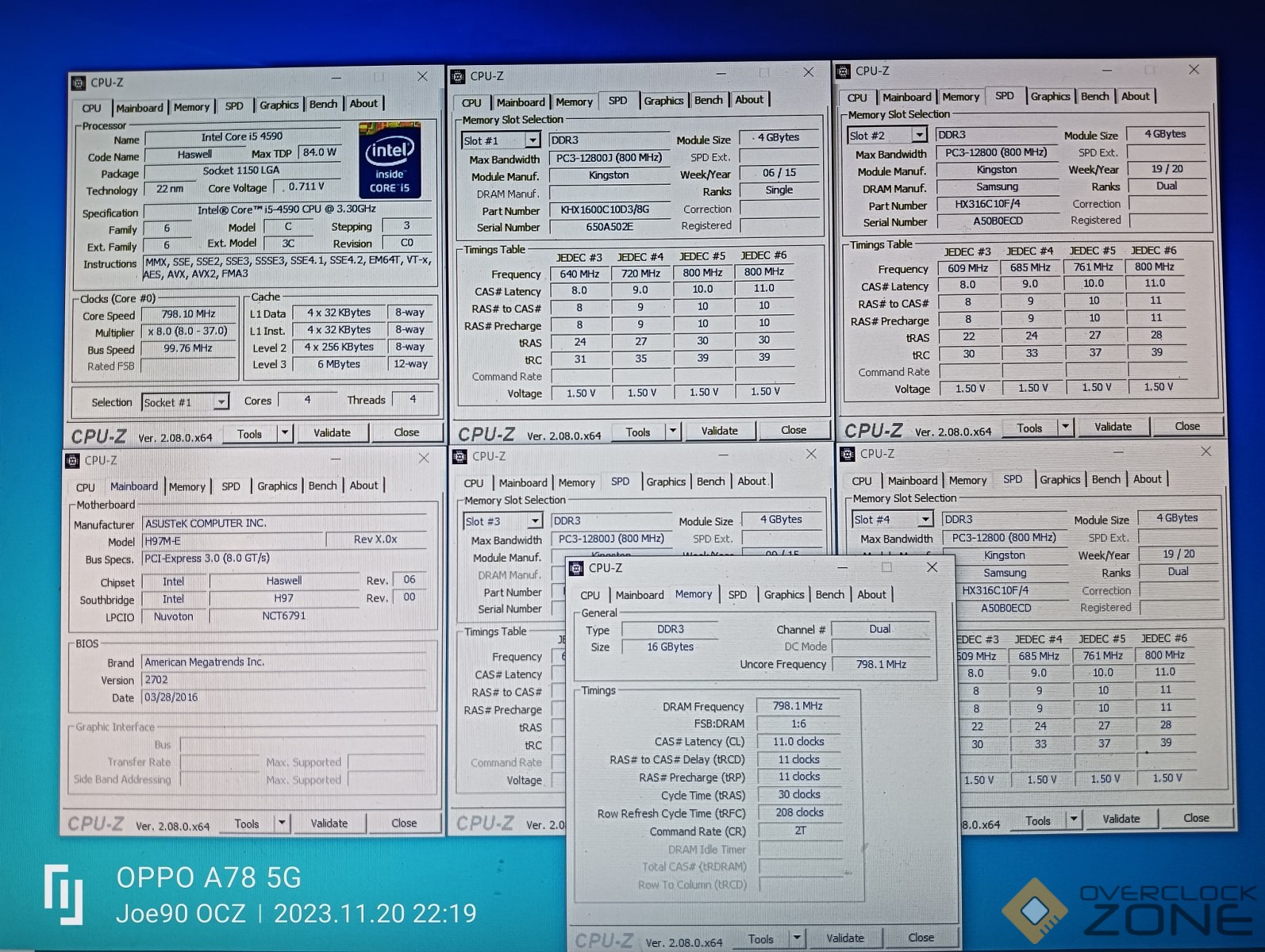
Task: Click Validate in the Slot #2 window
Action: coord(1113,427)
